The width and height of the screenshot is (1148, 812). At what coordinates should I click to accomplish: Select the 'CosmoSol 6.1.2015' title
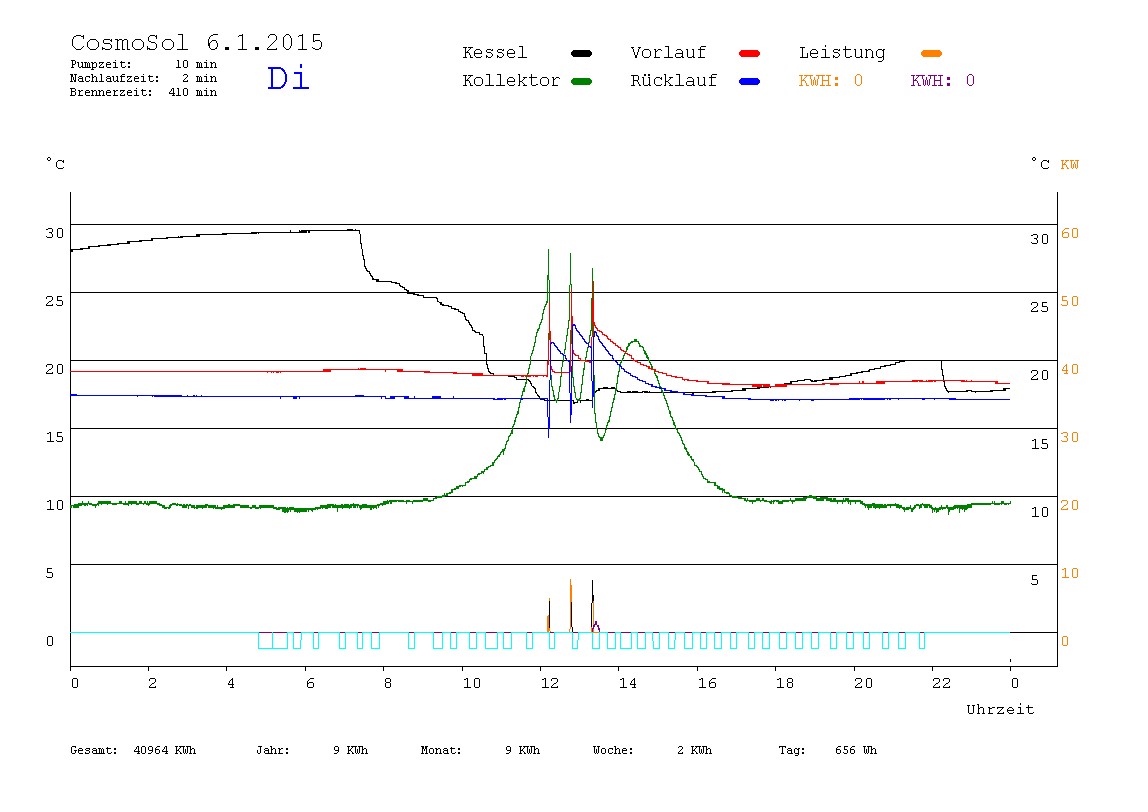coord(197,42)
